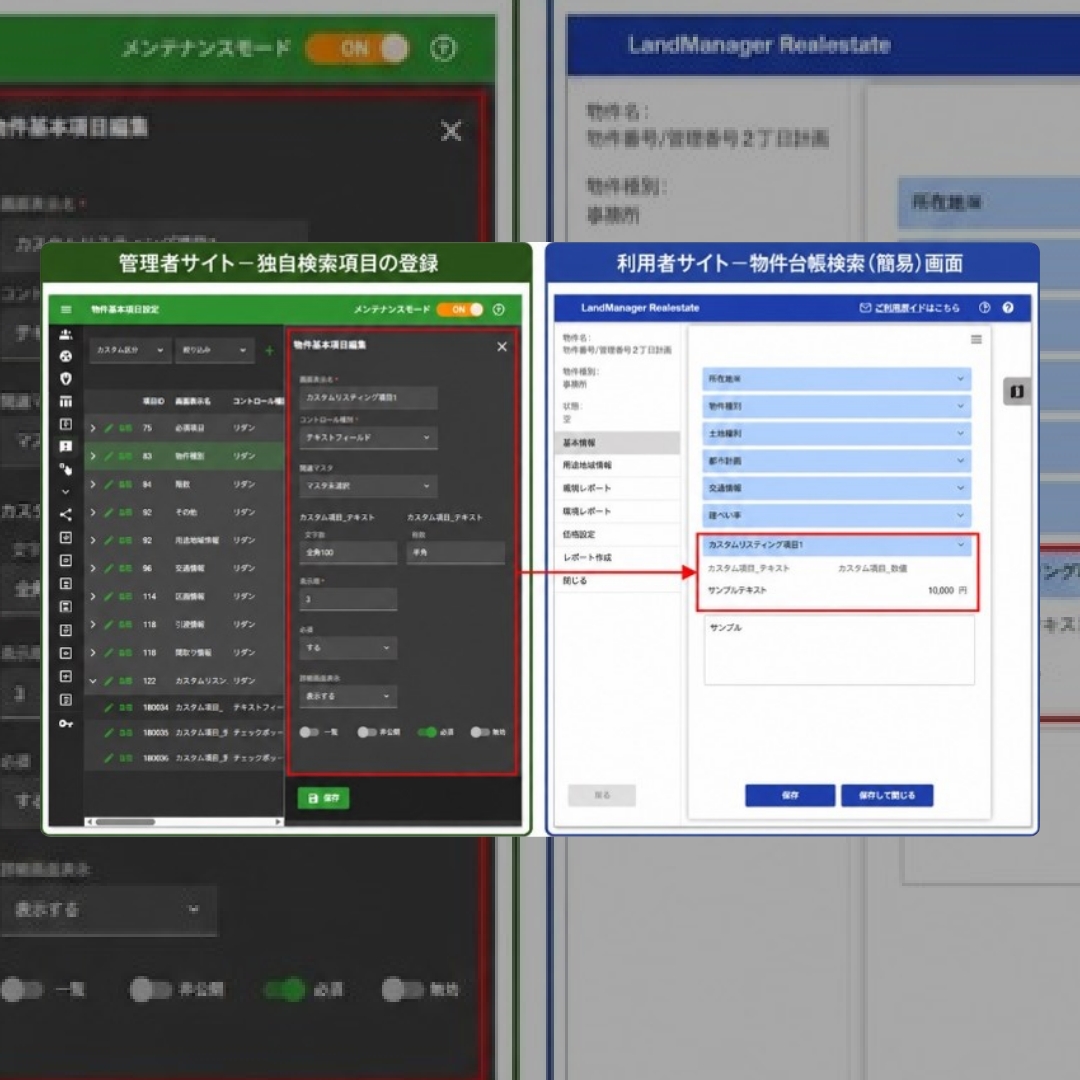Toggle the small 非公開 switch in the editor panel
The image size is (1080, 1080).
point(366,731)
